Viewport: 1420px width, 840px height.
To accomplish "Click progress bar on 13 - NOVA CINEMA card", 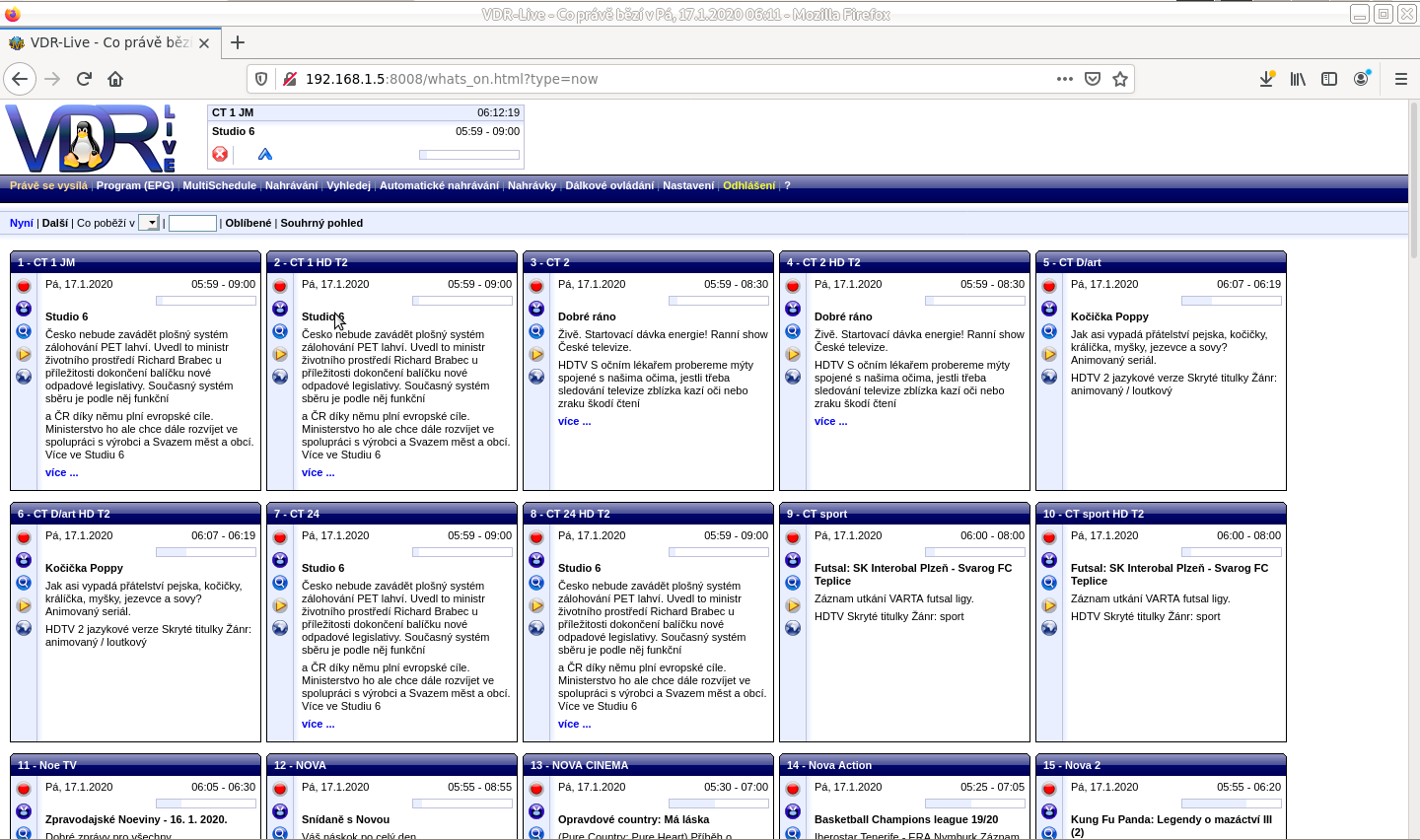I will (x=719, y=804).
